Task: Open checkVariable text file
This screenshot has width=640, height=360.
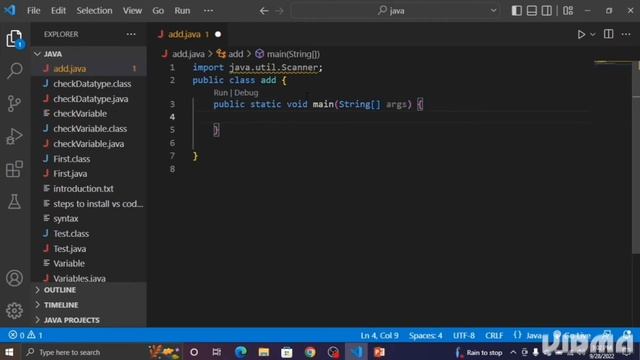Action: click(89, 113)
